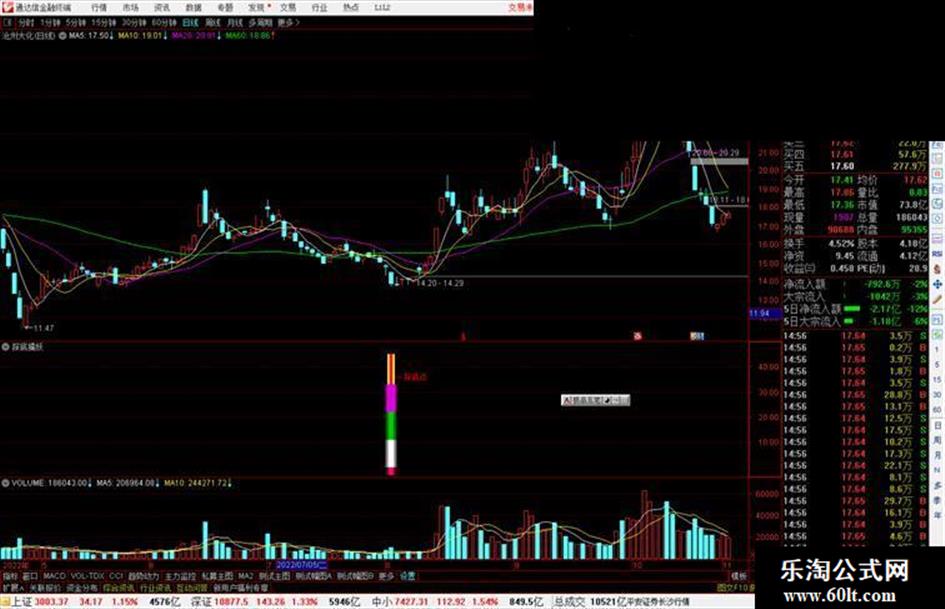Click the 深证 index in status bar
The height and width of the screenshot is (609, 945).
[201, 602]
